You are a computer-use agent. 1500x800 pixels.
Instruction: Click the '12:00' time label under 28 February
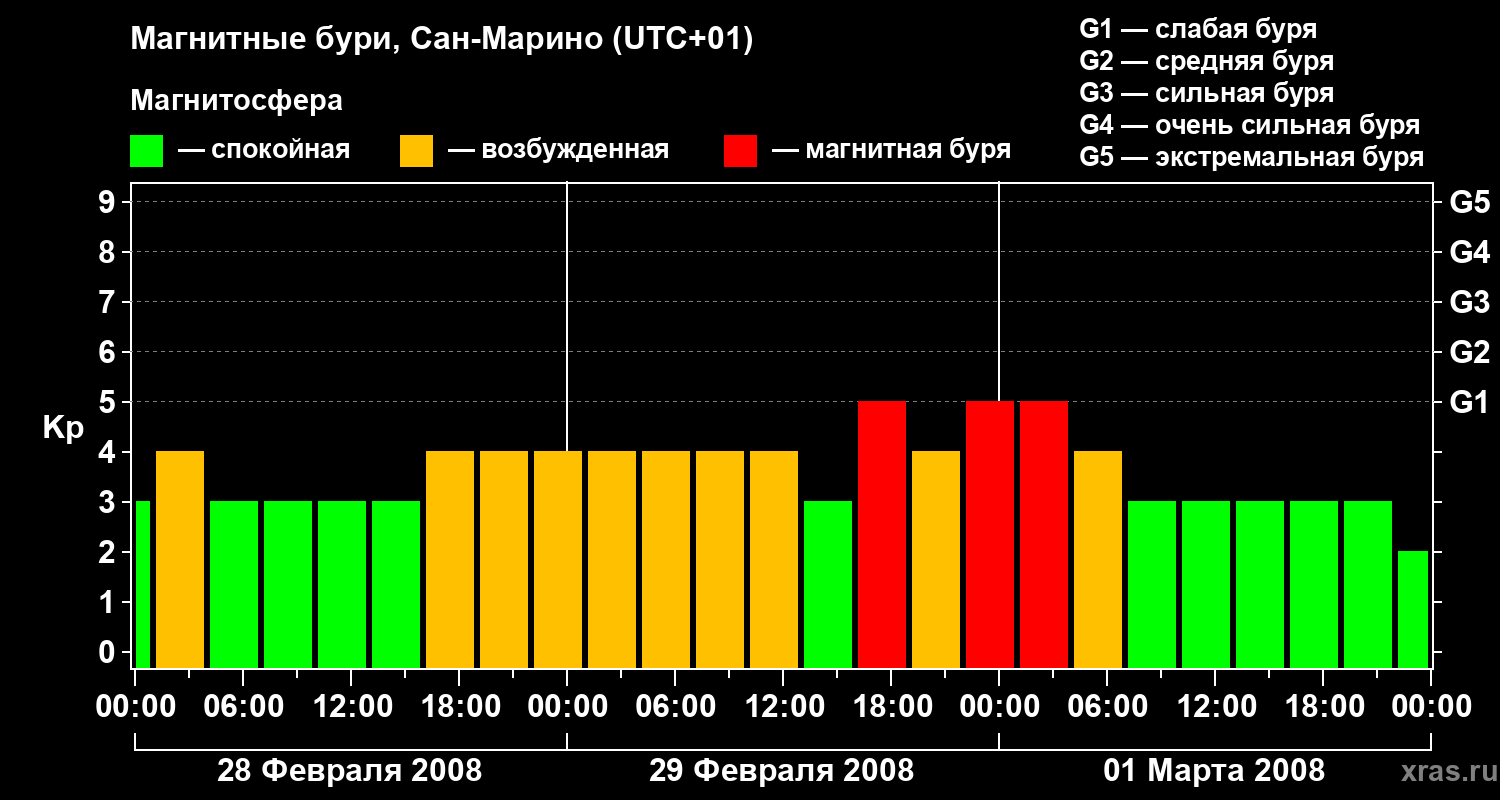point(351,706)
